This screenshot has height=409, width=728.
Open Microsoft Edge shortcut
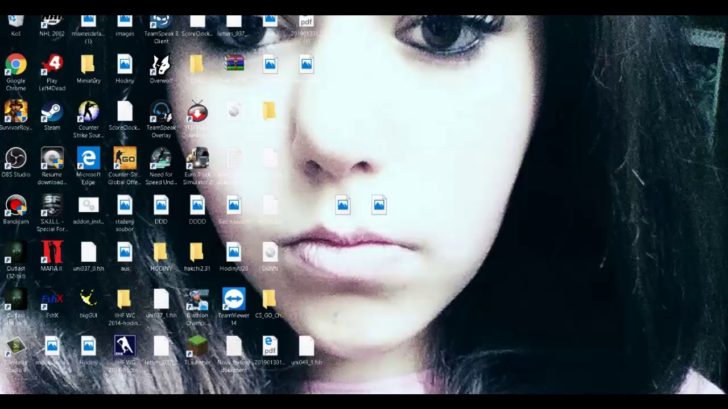88,158
